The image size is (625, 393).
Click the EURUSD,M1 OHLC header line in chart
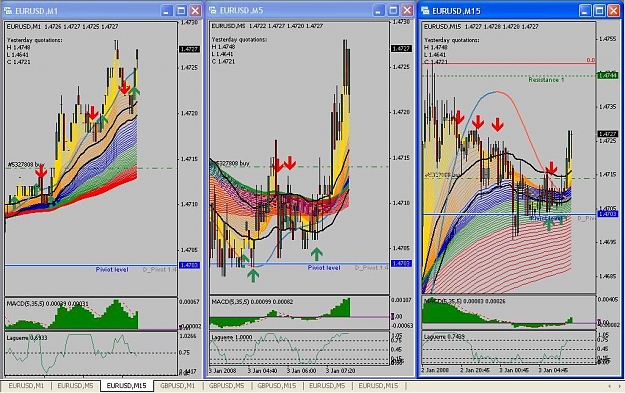click(62, 26)
